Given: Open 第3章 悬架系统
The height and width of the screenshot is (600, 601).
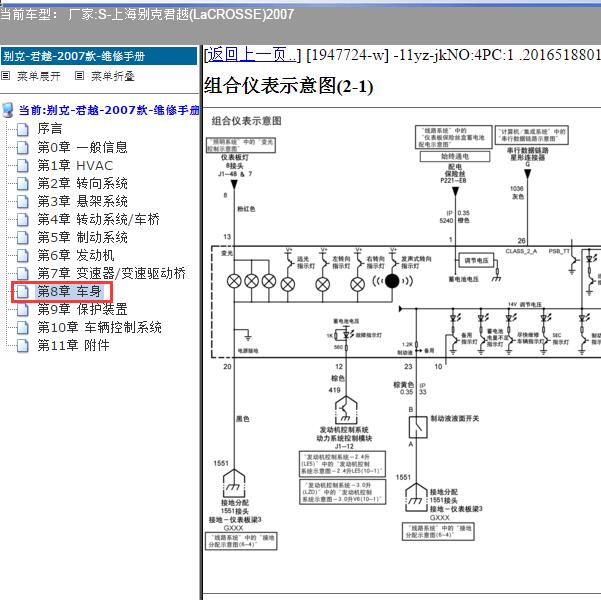Looking at the screenshot, I should click(x=82, y=201).
